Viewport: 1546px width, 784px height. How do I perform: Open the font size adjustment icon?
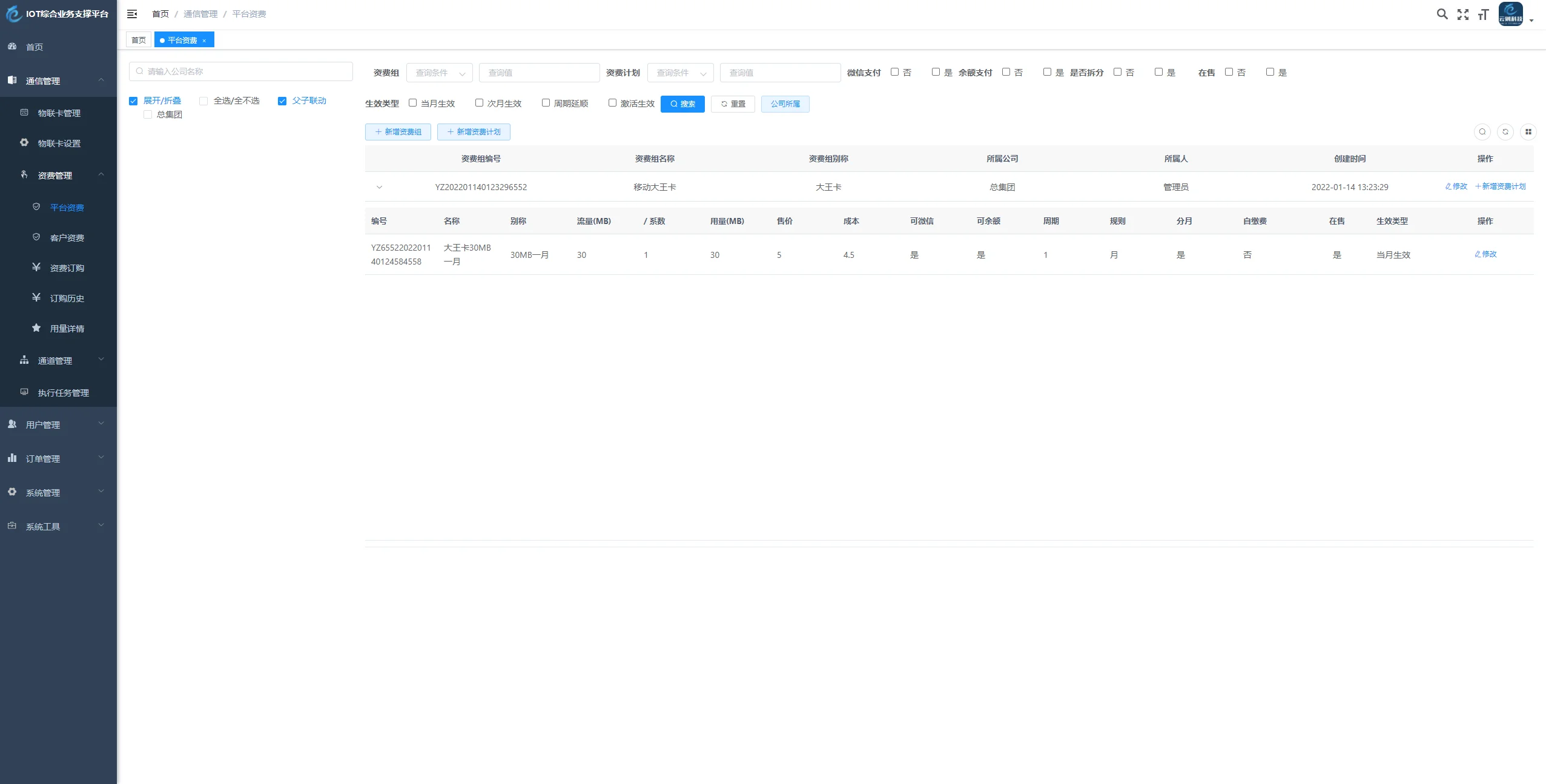[1482, 15]
